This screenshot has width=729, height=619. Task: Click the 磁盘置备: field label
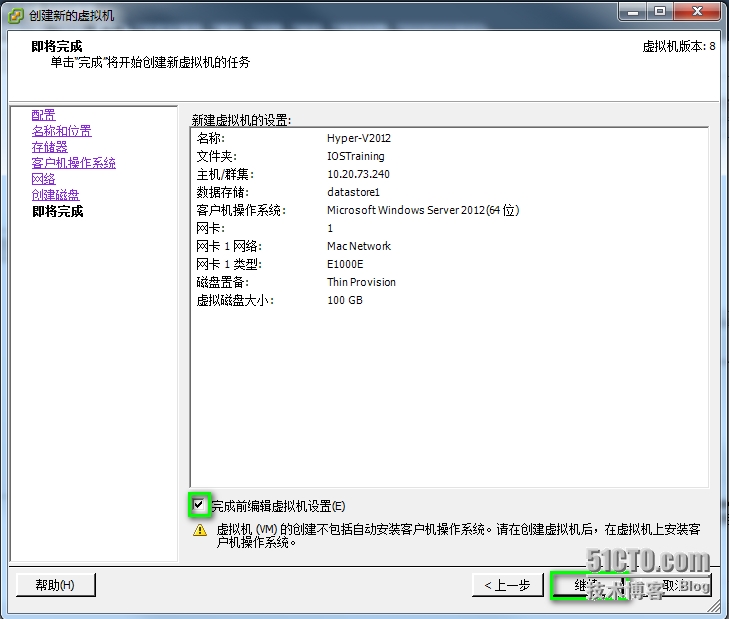[x=223, y=282]
